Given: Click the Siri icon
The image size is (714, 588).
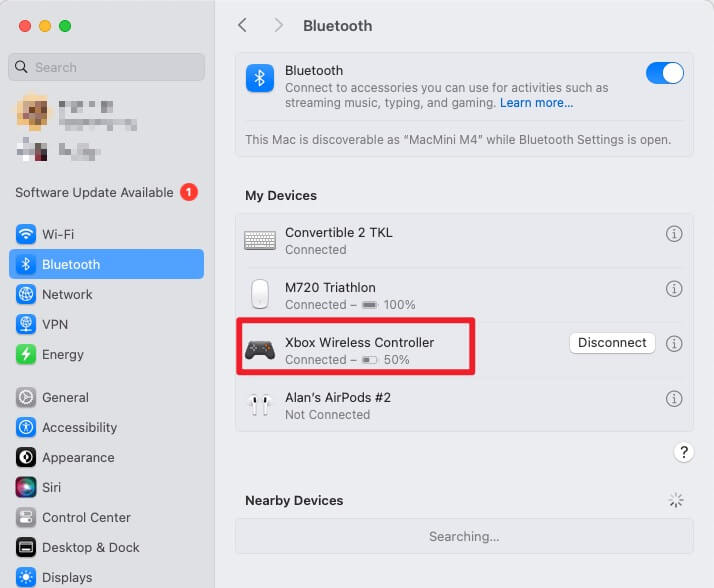Looking at the screenshot, I should click(x=26, y=487).
